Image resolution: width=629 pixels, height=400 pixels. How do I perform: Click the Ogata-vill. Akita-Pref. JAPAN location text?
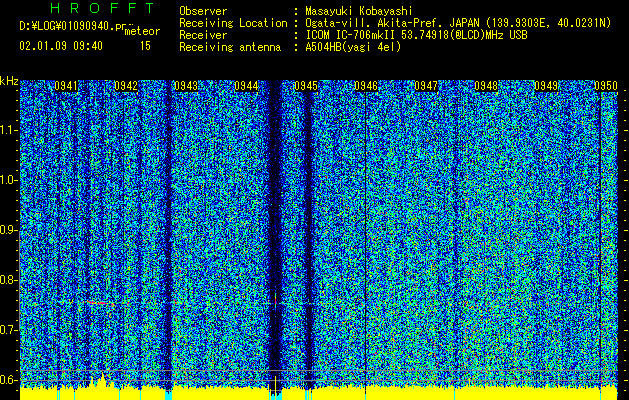point(458,23)
